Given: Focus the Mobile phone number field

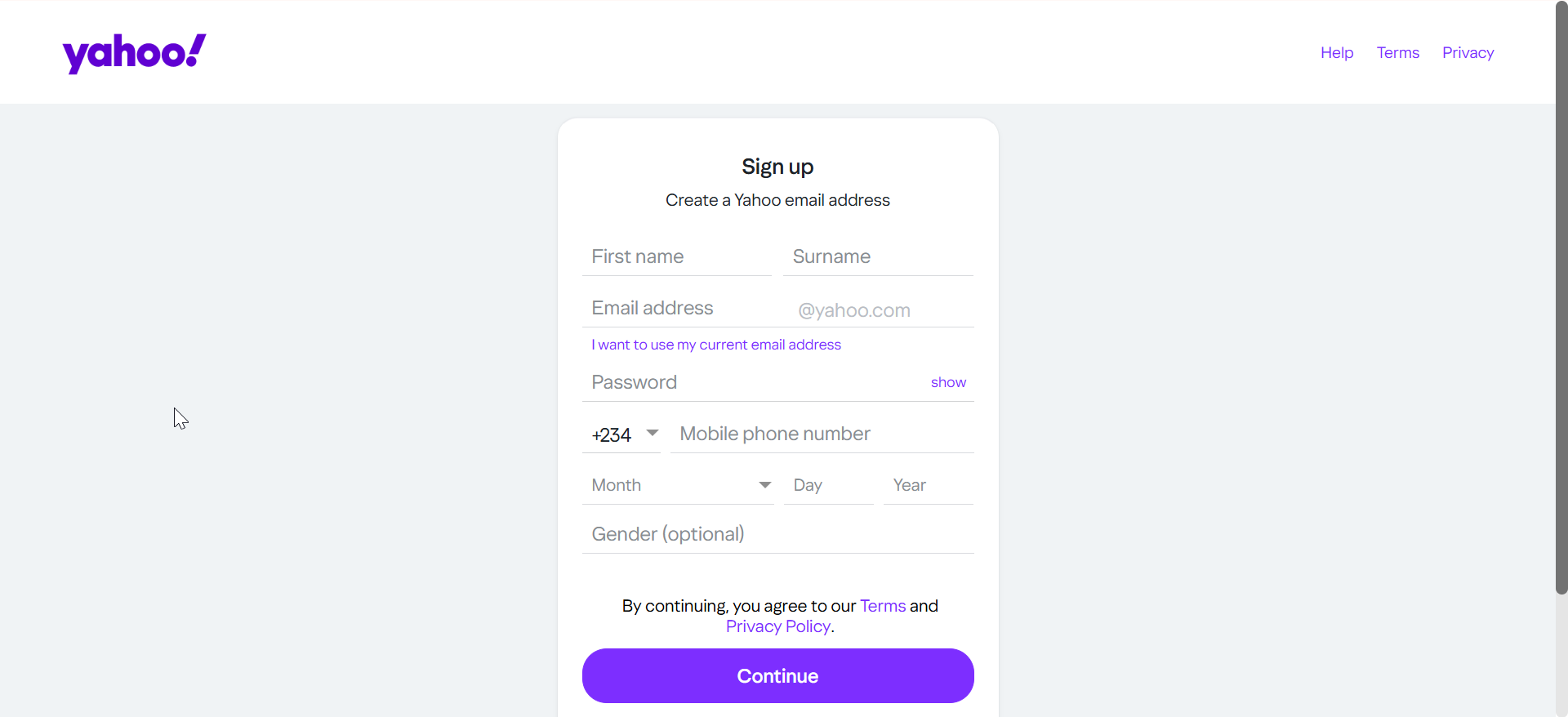Looking at the screenshot, I should (822, 434).
